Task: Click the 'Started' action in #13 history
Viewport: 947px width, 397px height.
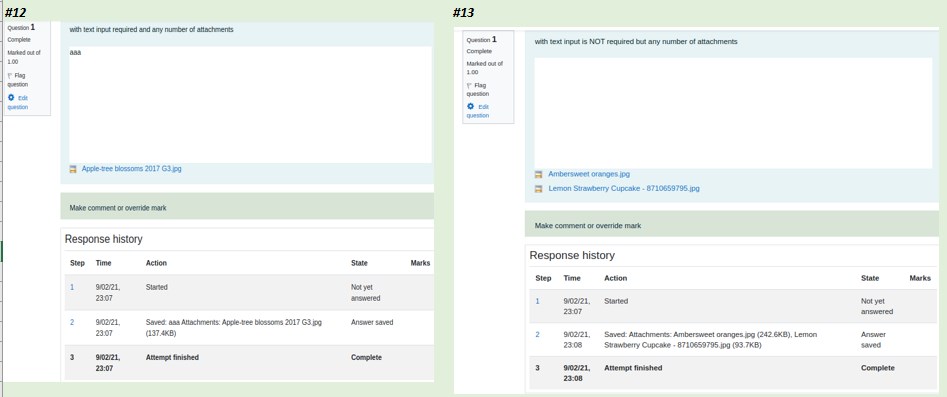Action: pos(616,300)
